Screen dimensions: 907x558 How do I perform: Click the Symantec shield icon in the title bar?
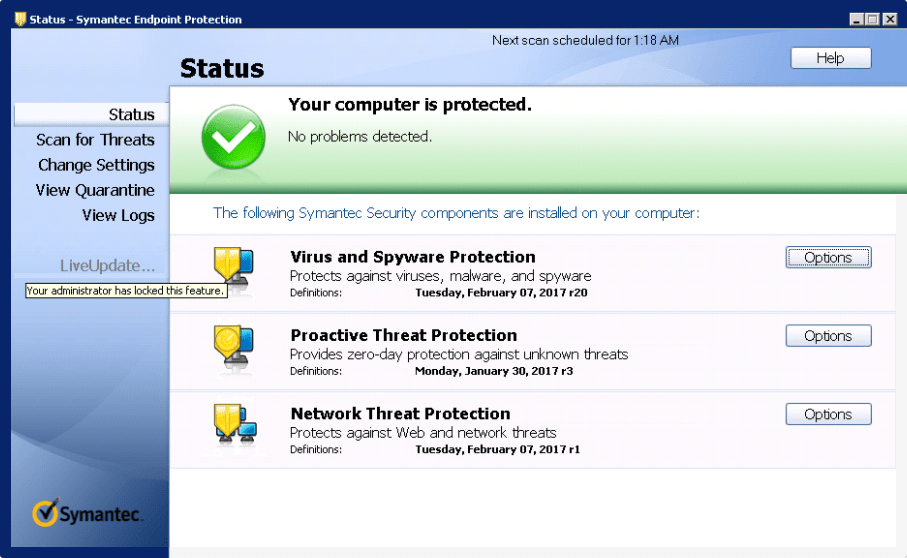click(x=20, y=19)
